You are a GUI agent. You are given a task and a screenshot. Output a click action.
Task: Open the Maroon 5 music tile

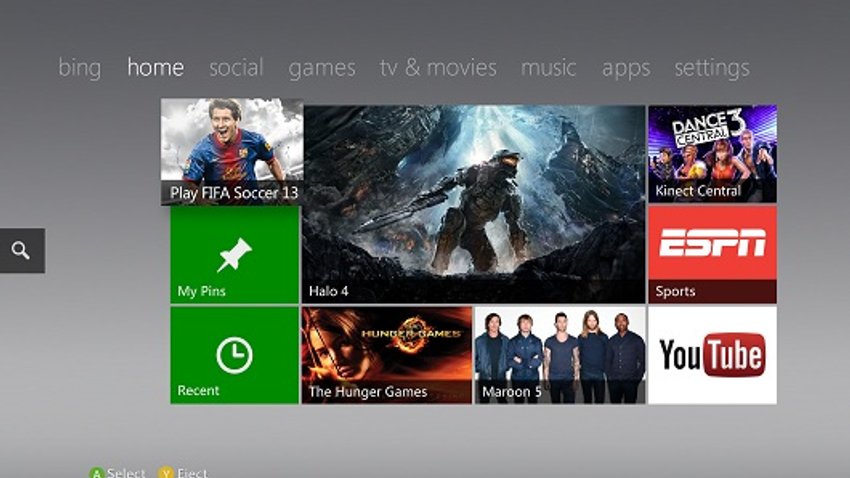(560, 356)
